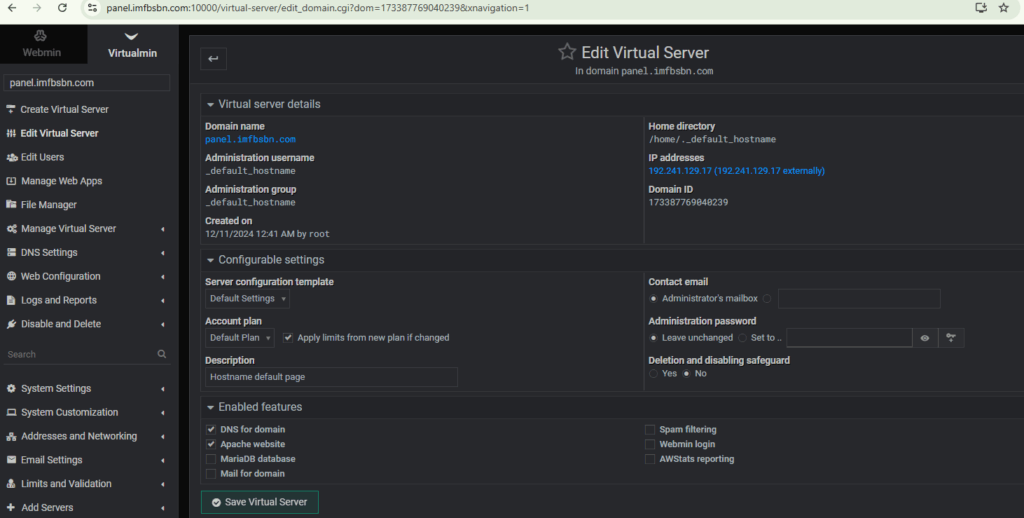Open the Account plan dropdown

tap(240, 338)
